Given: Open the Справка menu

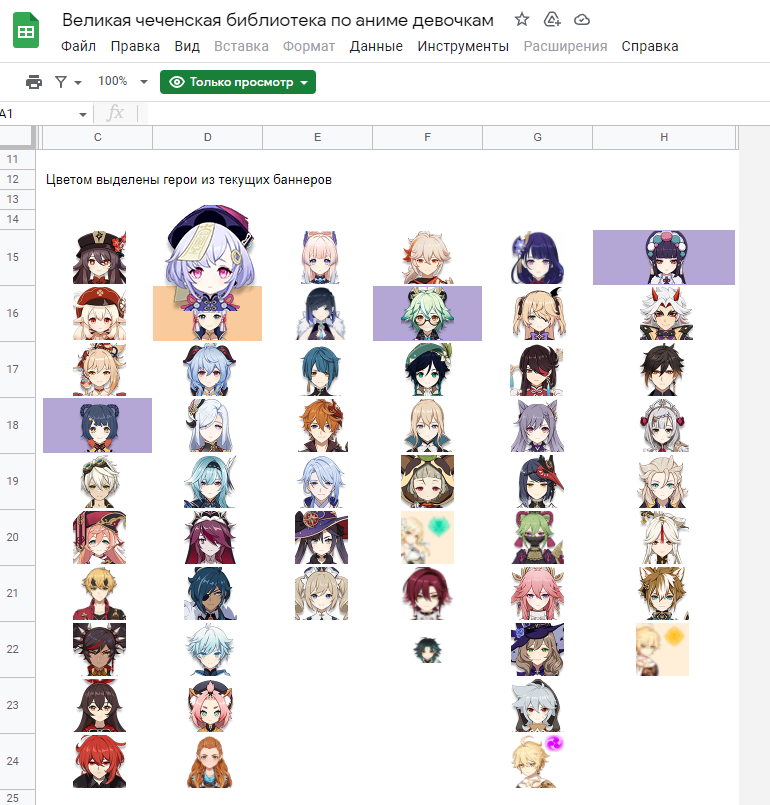Looking at the screenshot, I should click(x=650, y=46).
